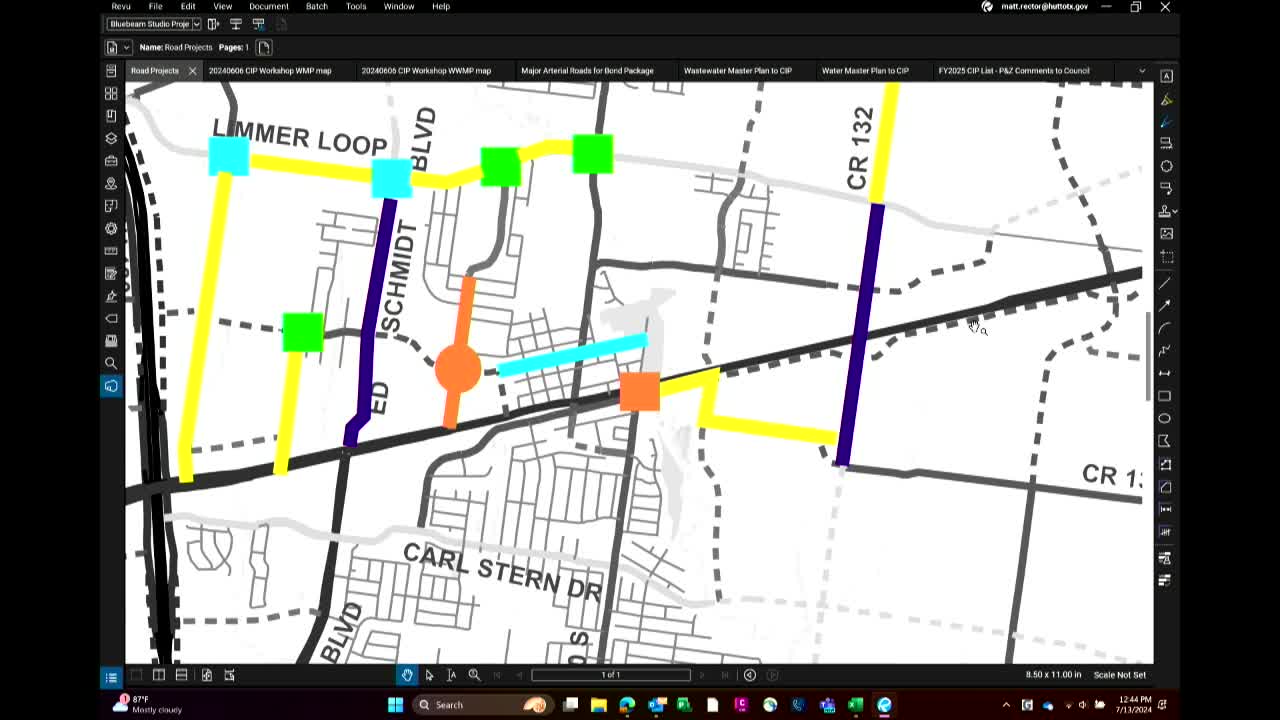
Task: Expand the Bluebeam Studio Project dropdown
Action: pos(196,24)
